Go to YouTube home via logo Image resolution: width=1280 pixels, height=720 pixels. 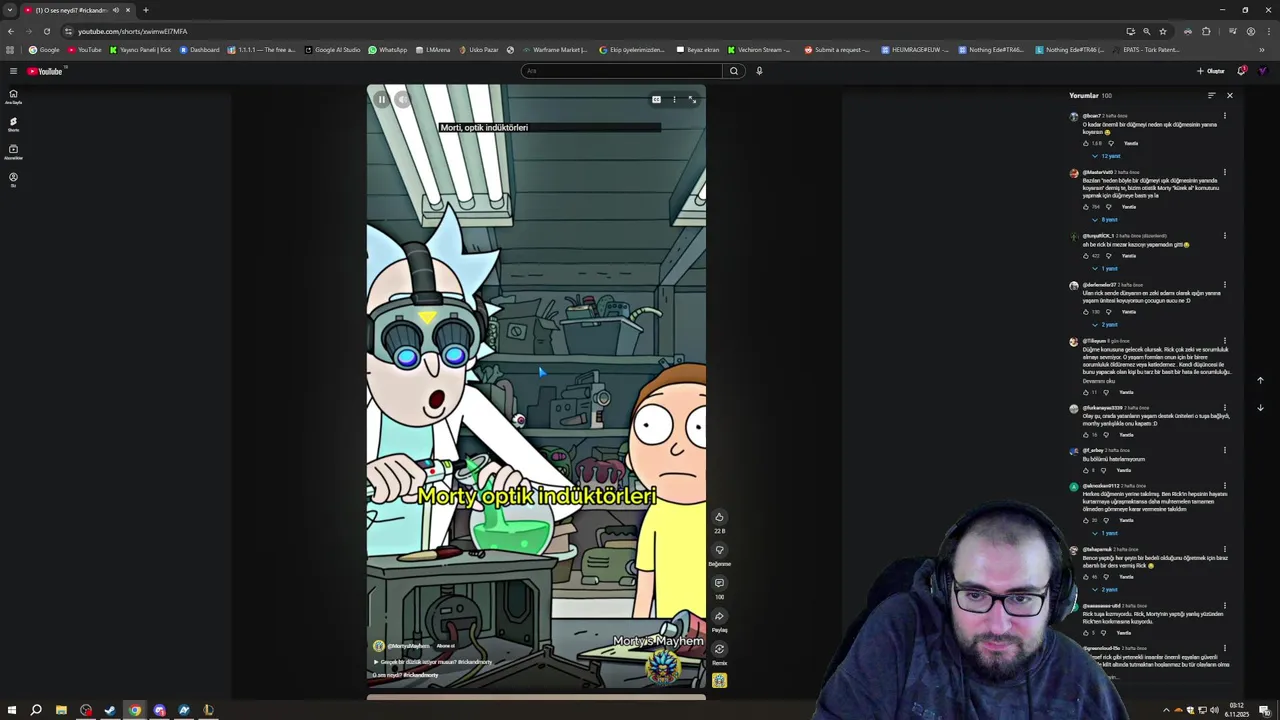click(x=45, y=71)
